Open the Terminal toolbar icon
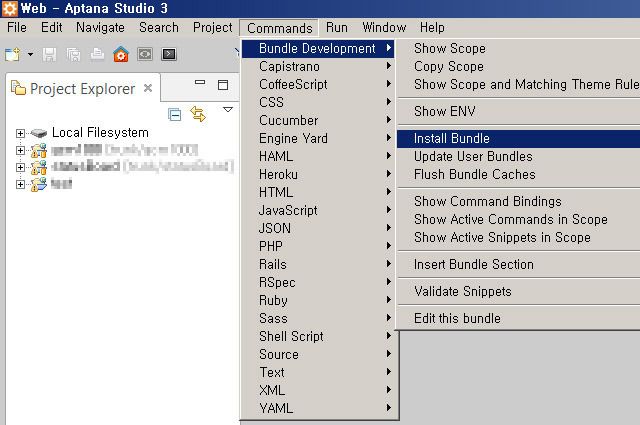Screen dimensions: 640x425 (x=169, y=54)
